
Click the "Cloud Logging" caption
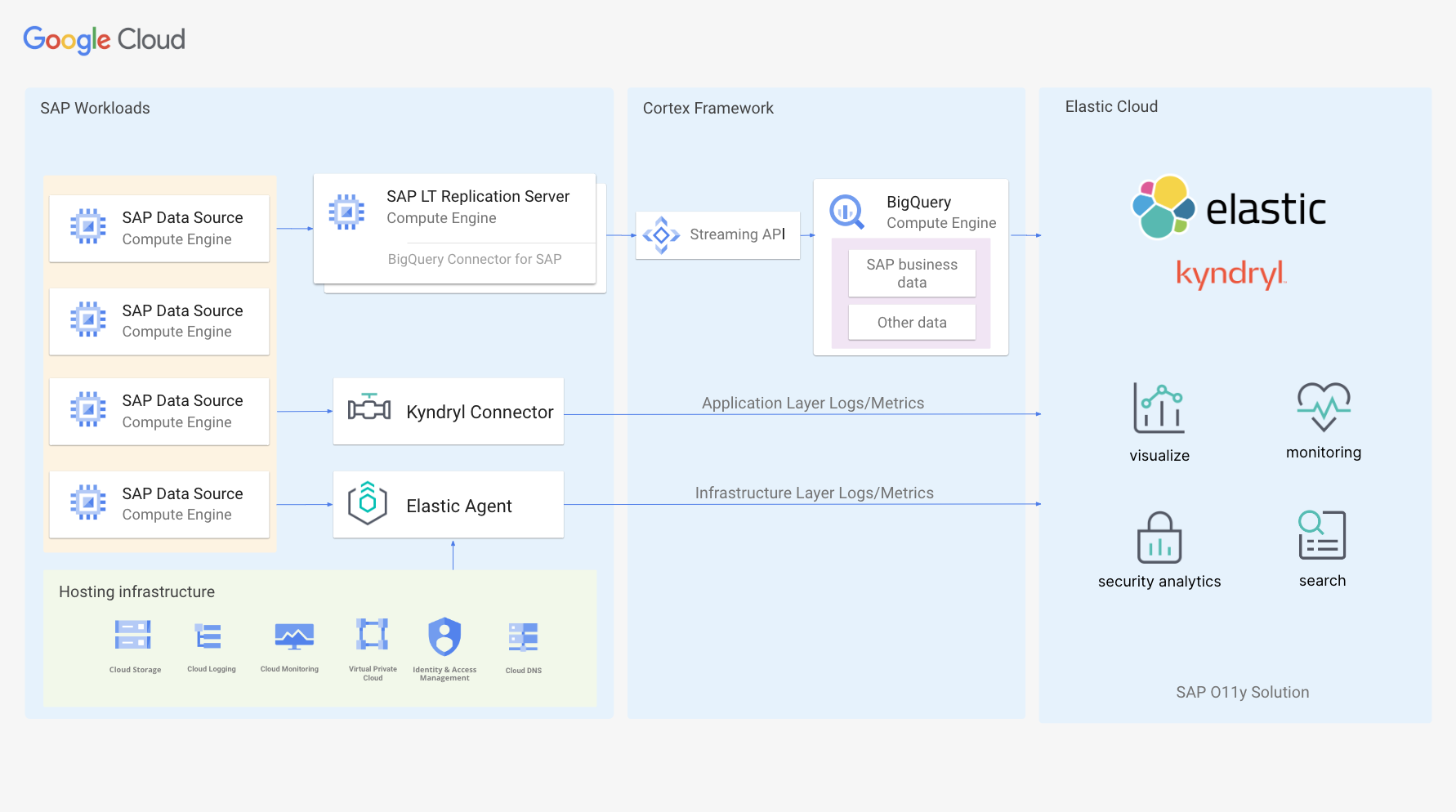tap(211, 669)
